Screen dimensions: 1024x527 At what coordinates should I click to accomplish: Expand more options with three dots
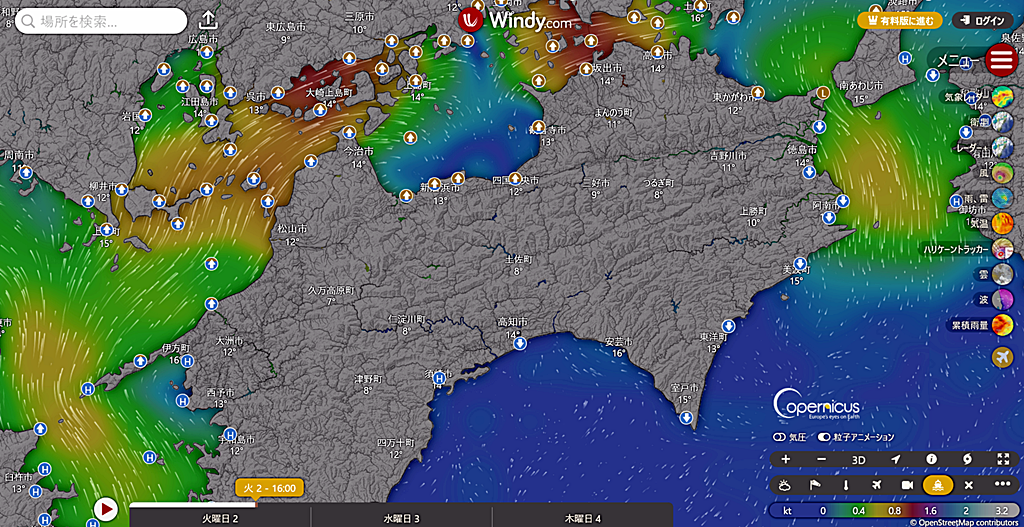(1002, 484)
